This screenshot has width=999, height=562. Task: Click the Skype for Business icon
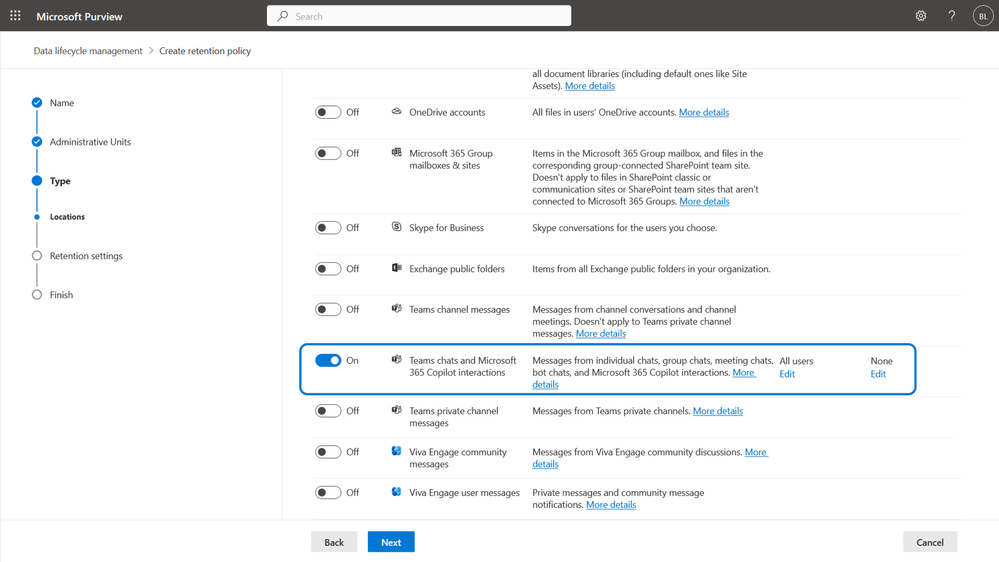[x=397, y=227]
